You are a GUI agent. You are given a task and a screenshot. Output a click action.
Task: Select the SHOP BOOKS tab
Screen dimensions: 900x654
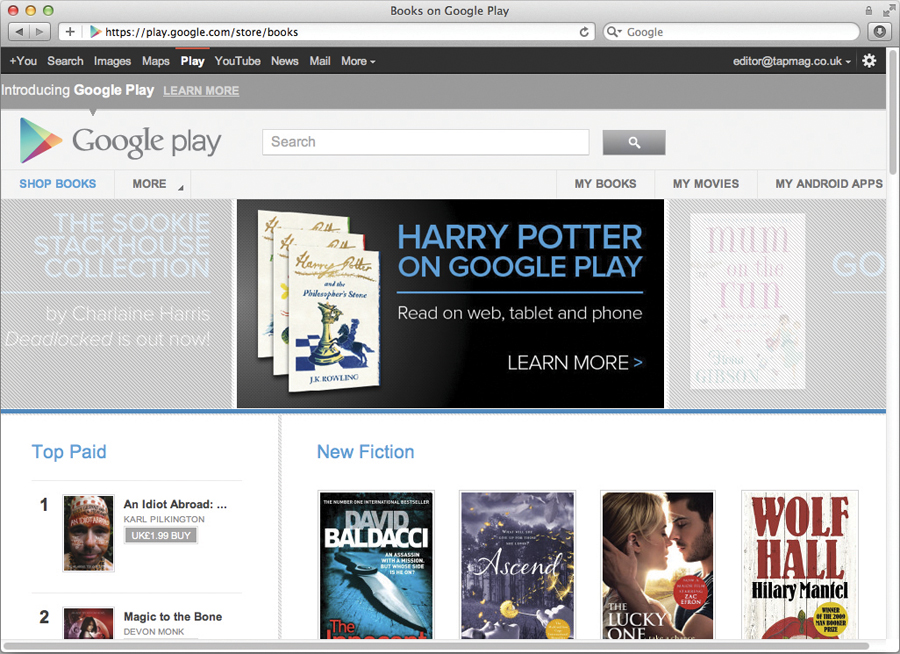[57, 184]
